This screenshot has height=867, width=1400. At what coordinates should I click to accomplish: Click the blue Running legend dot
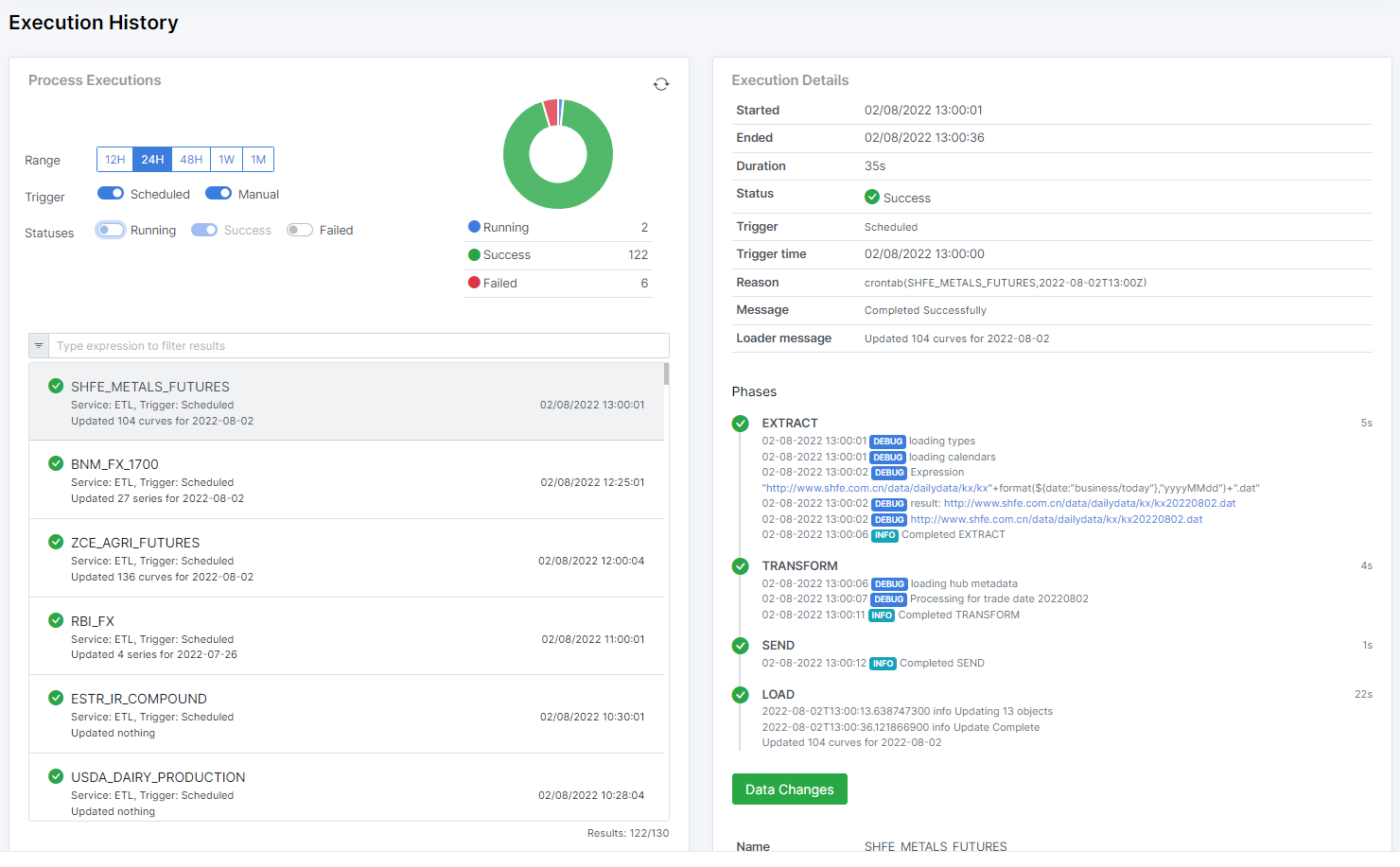(x=474, y=227)
